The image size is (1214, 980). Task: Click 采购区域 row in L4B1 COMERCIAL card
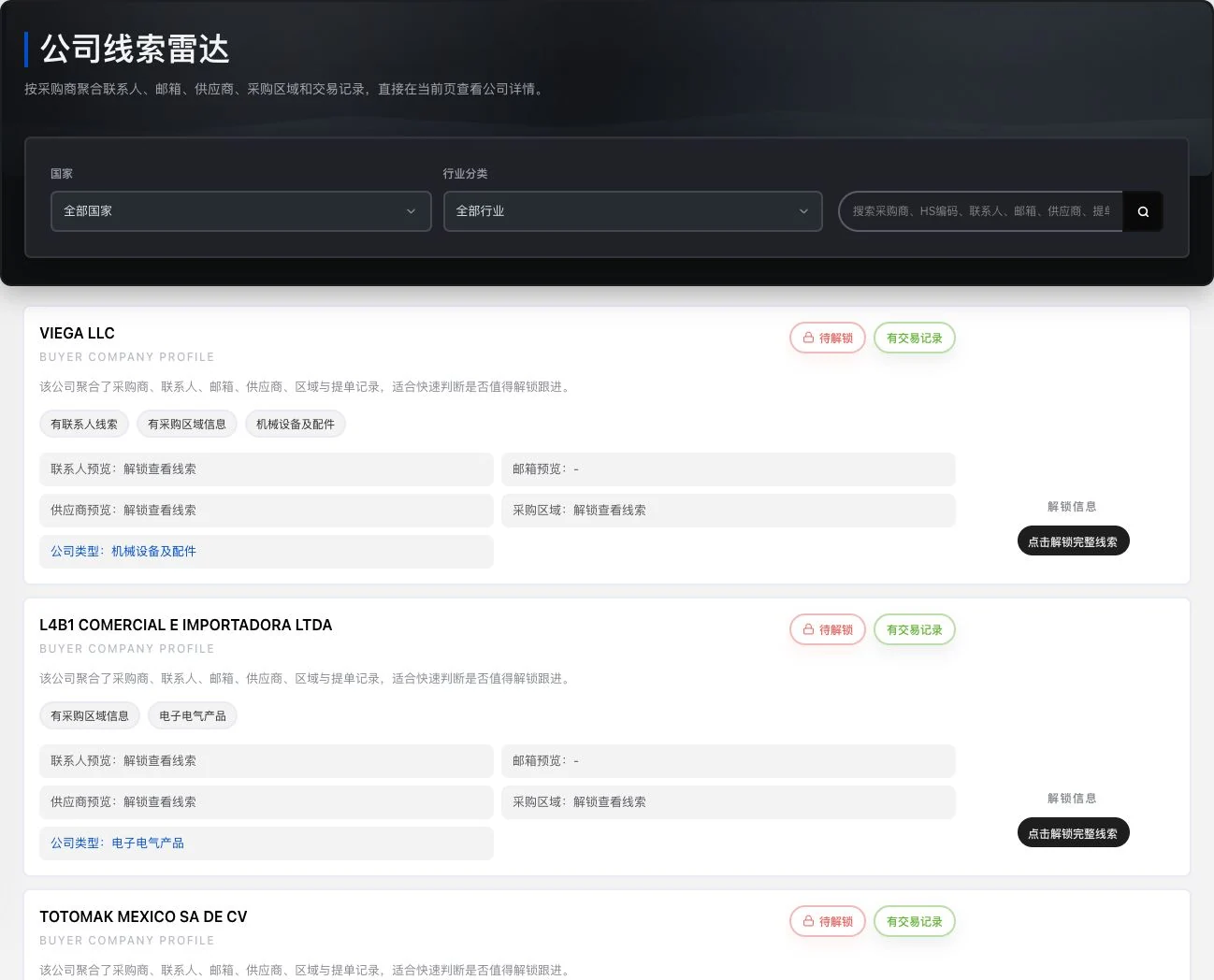[x=729, y=802]
